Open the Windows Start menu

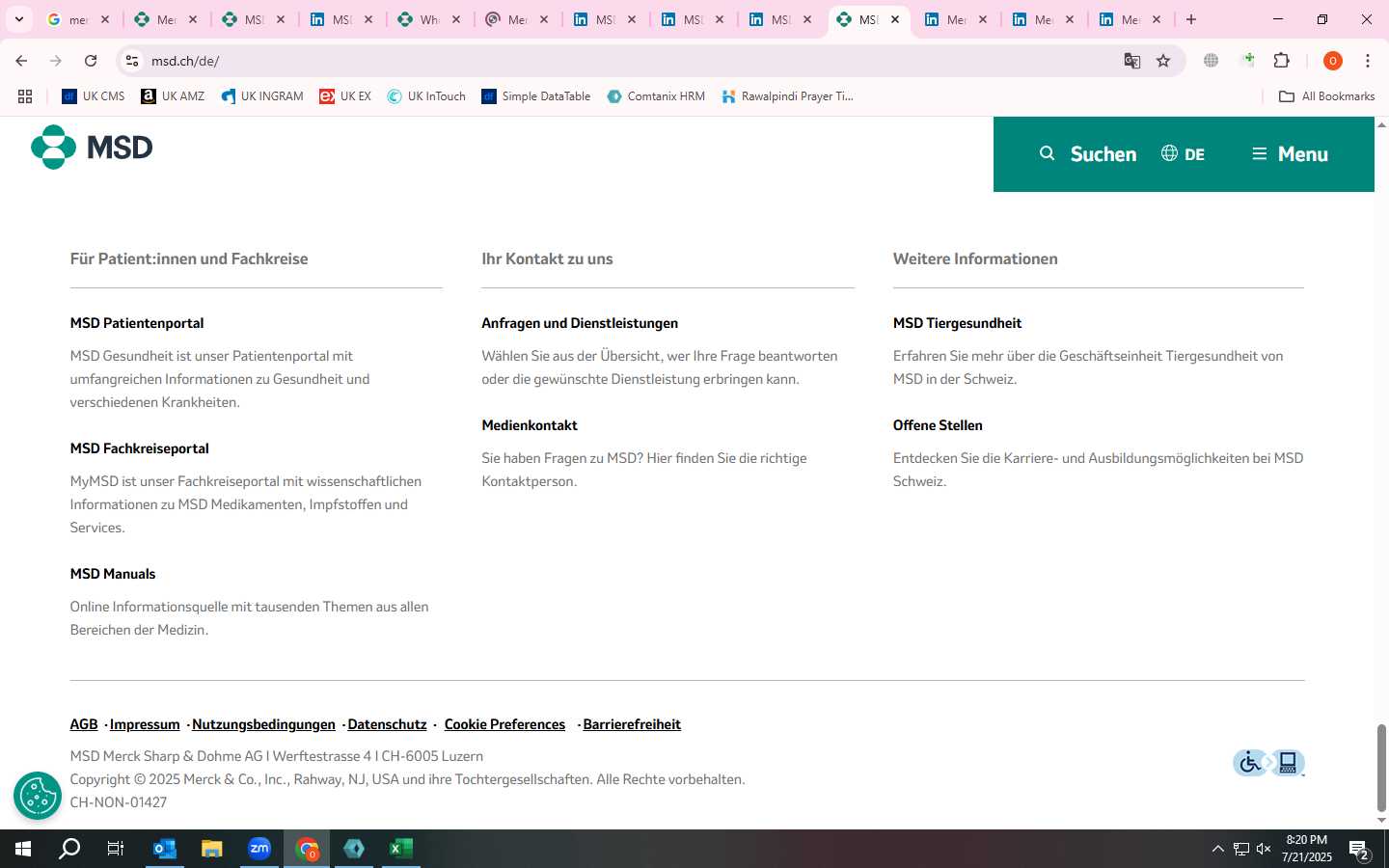point(23,849)
